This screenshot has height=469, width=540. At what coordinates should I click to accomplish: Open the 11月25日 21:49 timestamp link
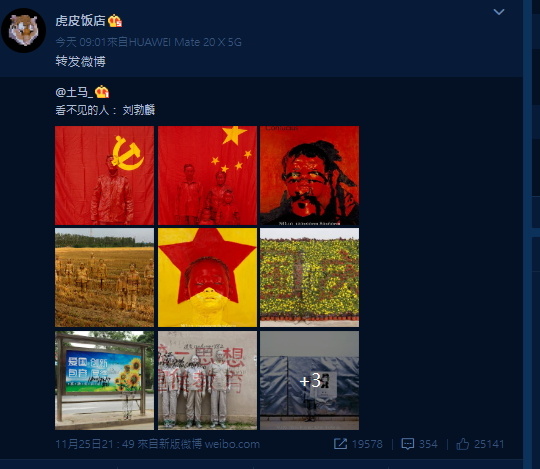[x=95, y=444]
